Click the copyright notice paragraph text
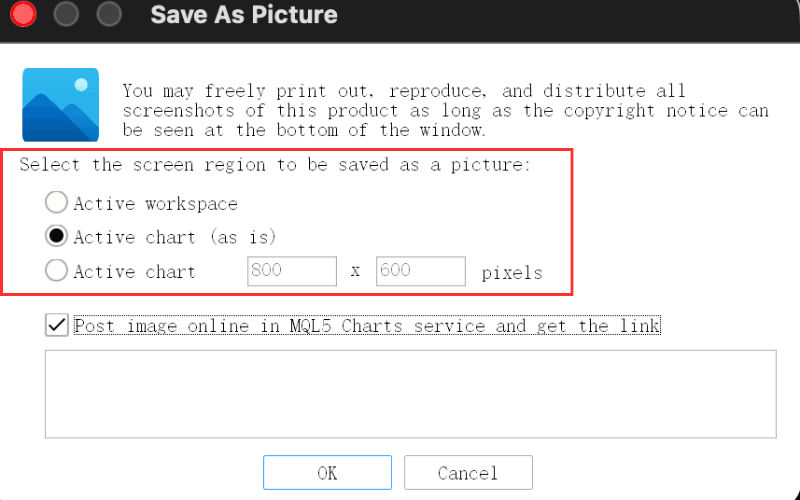Image resolution: width=800 pixels, height=500 pixels. [445, 110]
